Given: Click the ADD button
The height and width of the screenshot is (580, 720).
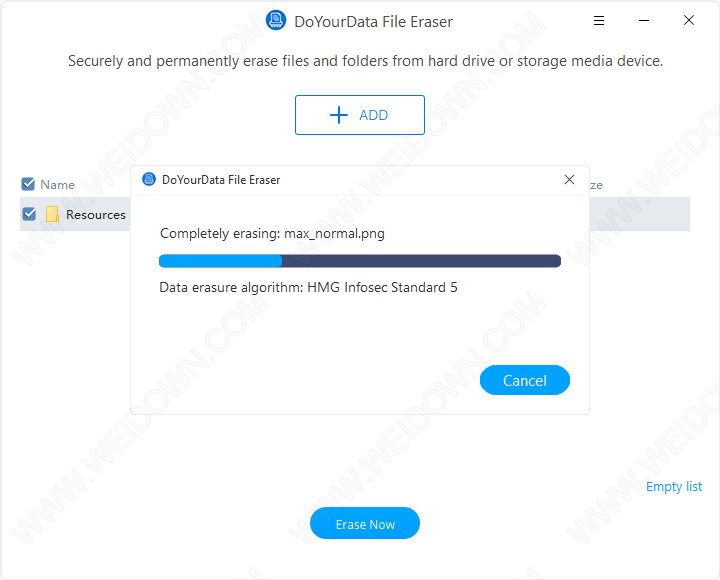Looking at the screenshot, I should point(360,115).
